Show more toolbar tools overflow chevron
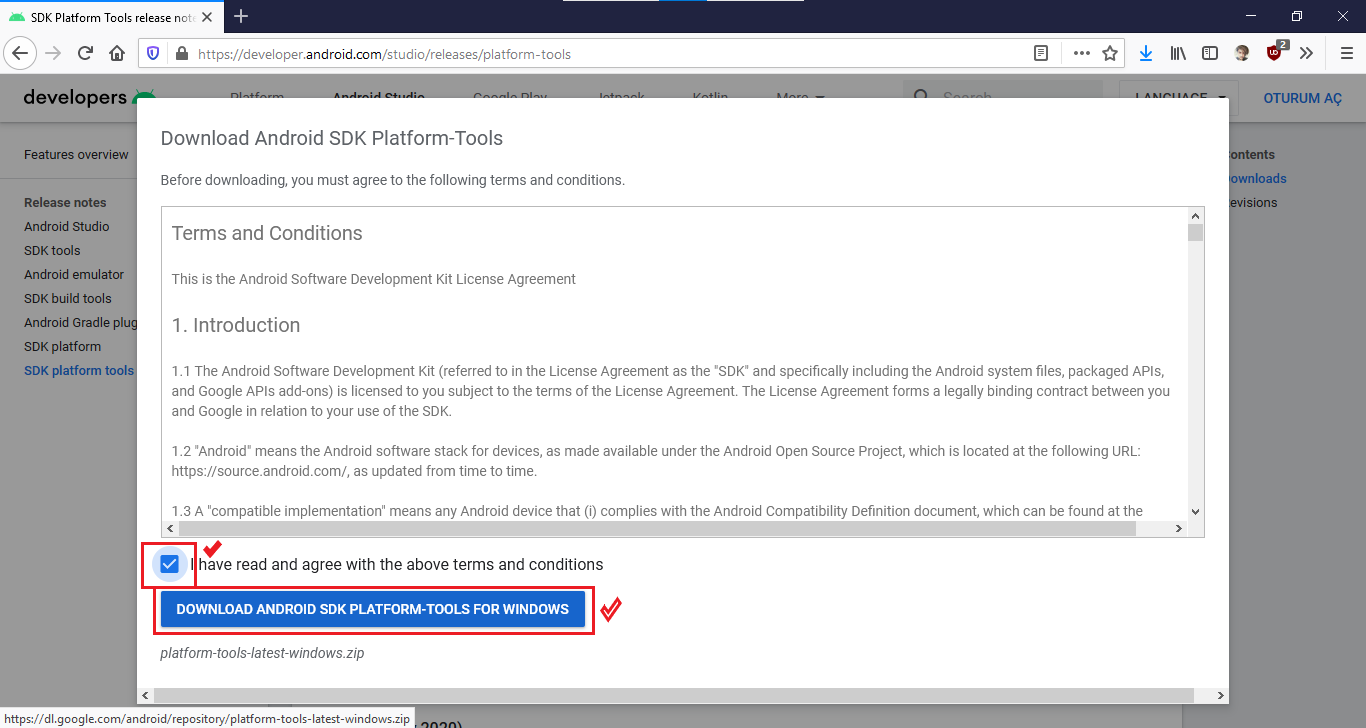The height and width of the screenshot is (728, 1366). [1306, 53]
